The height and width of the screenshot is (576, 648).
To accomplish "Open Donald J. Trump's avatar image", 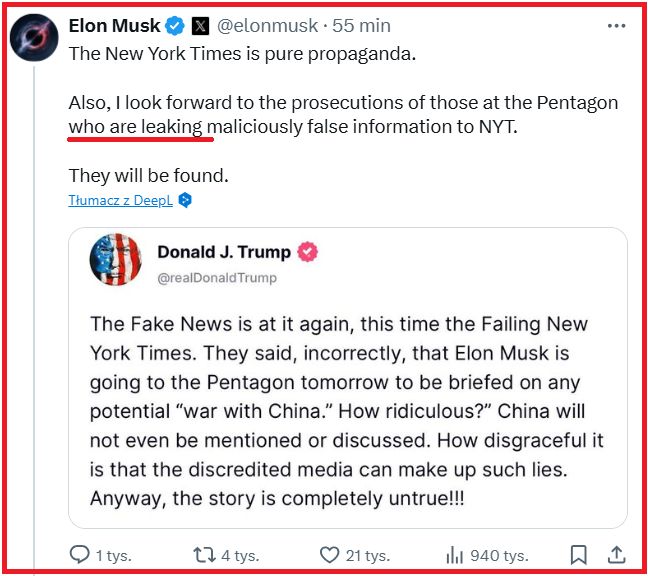I will 116,262.
